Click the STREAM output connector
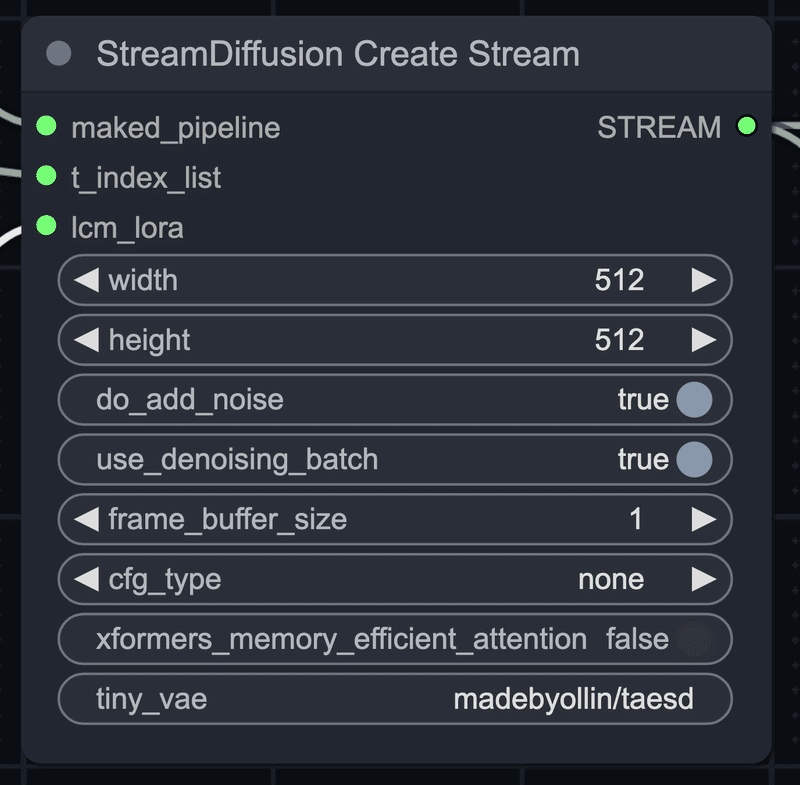Image resolution: width=800 pixels, height=785 pixels. pos(747,128)
